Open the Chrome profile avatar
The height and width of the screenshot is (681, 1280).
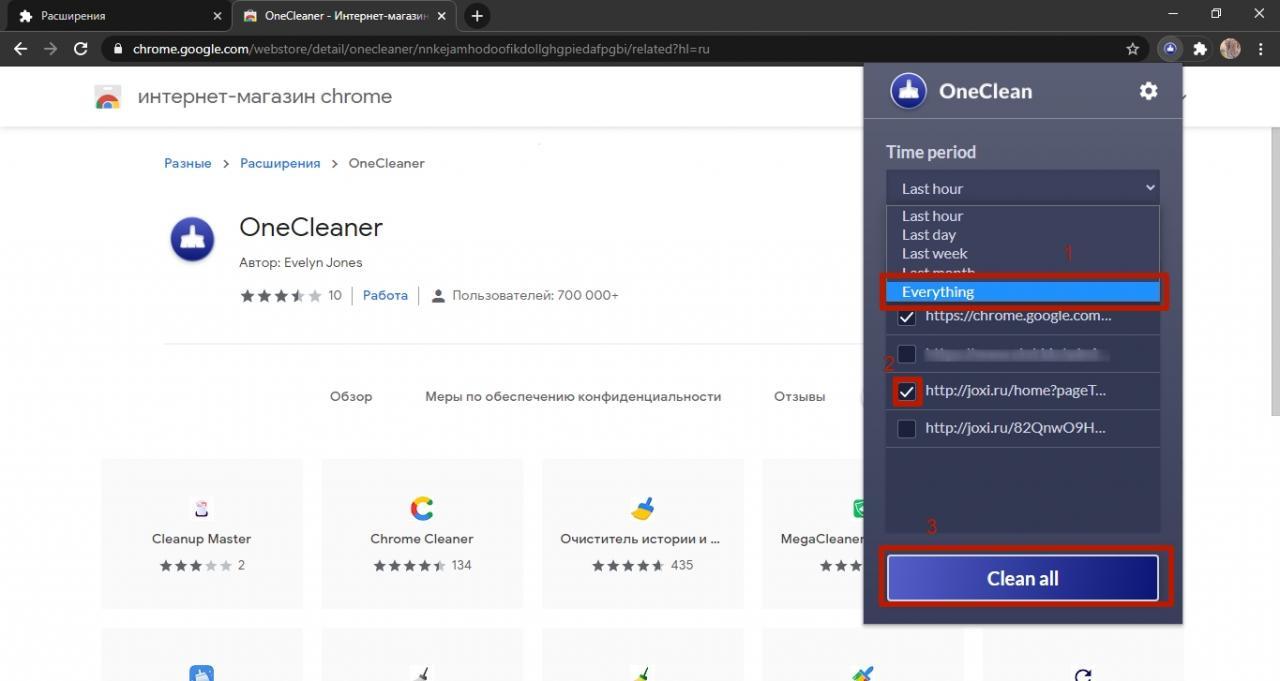click(1230, 48)
